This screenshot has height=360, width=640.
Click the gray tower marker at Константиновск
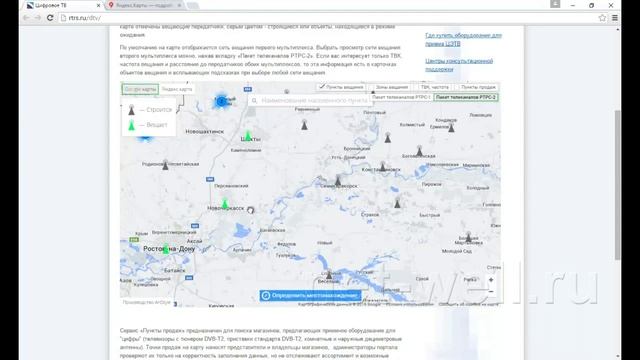(382, 166)
